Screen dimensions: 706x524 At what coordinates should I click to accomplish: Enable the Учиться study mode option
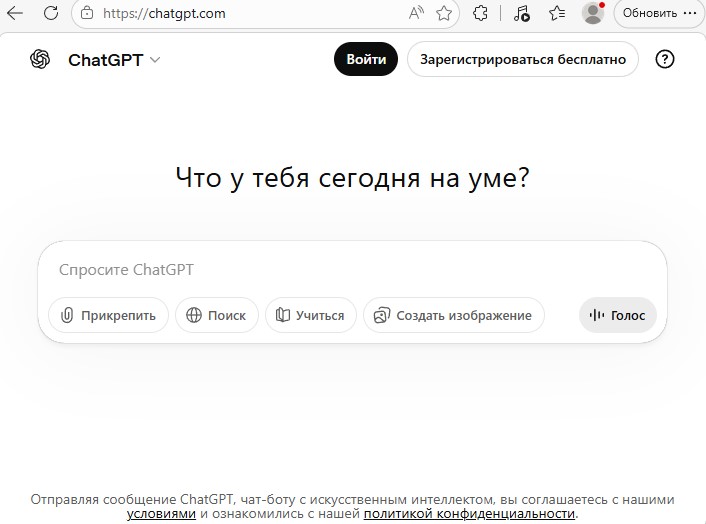coord(311,315)
